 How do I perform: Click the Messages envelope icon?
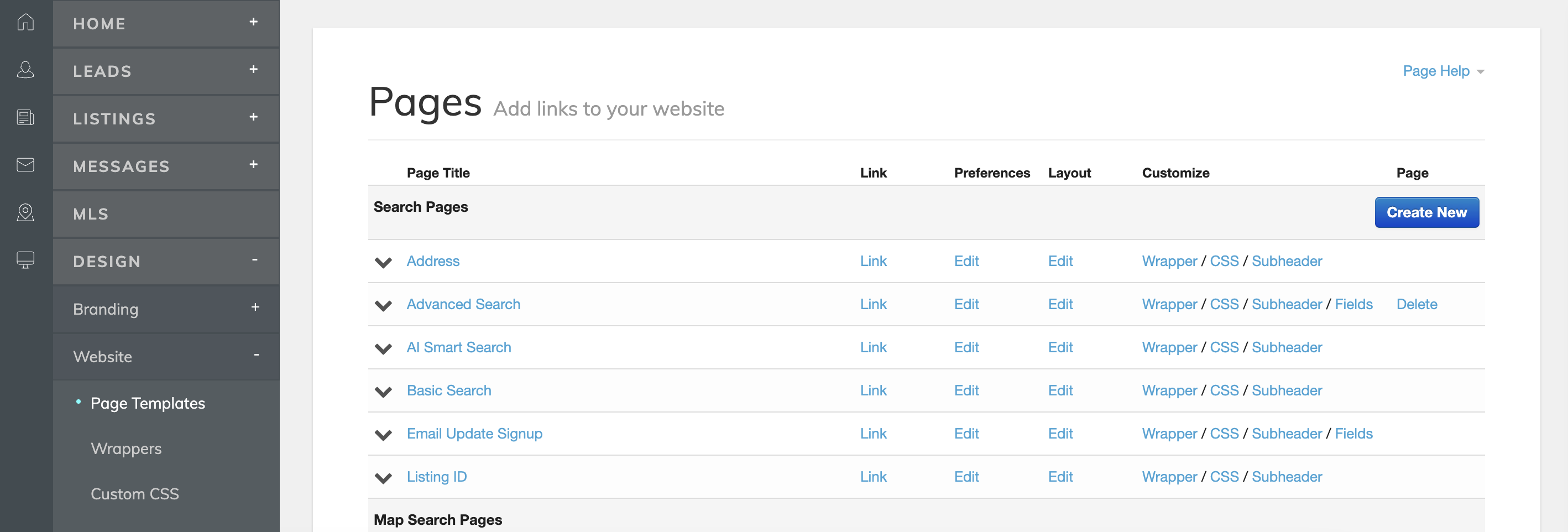[x=25, y=165]
